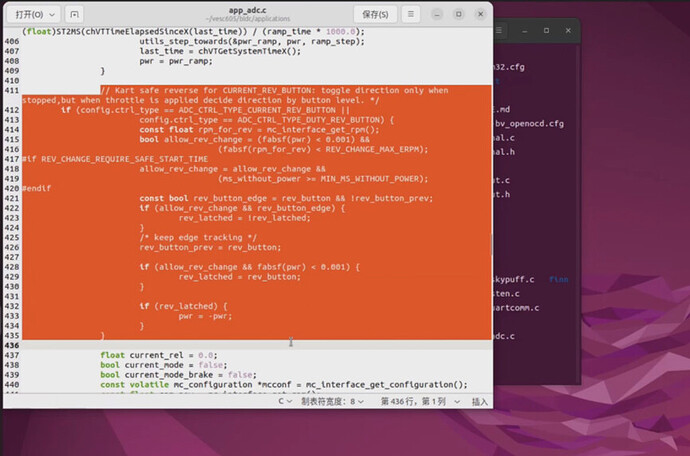Image resolution: width=690 pixels, height=456 pixels.
Task: Click line 408 'pwr = pwr_ramp;'
Action: pyautogui.click(x=176, y=61)
